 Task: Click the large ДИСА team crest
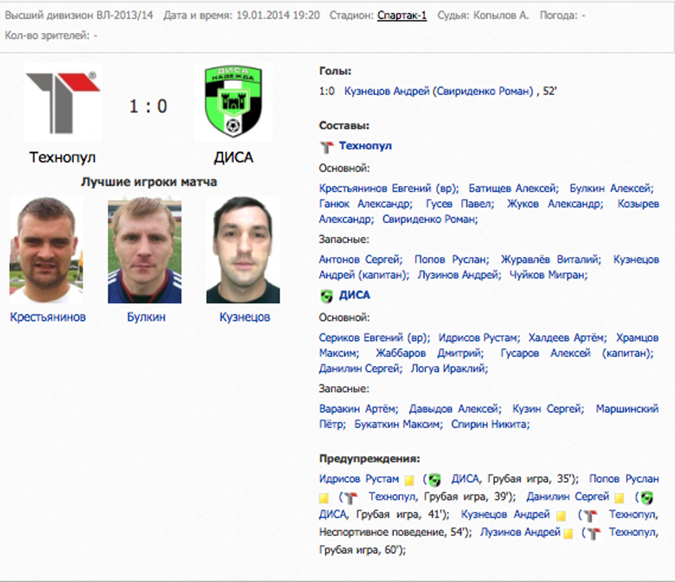233,102
